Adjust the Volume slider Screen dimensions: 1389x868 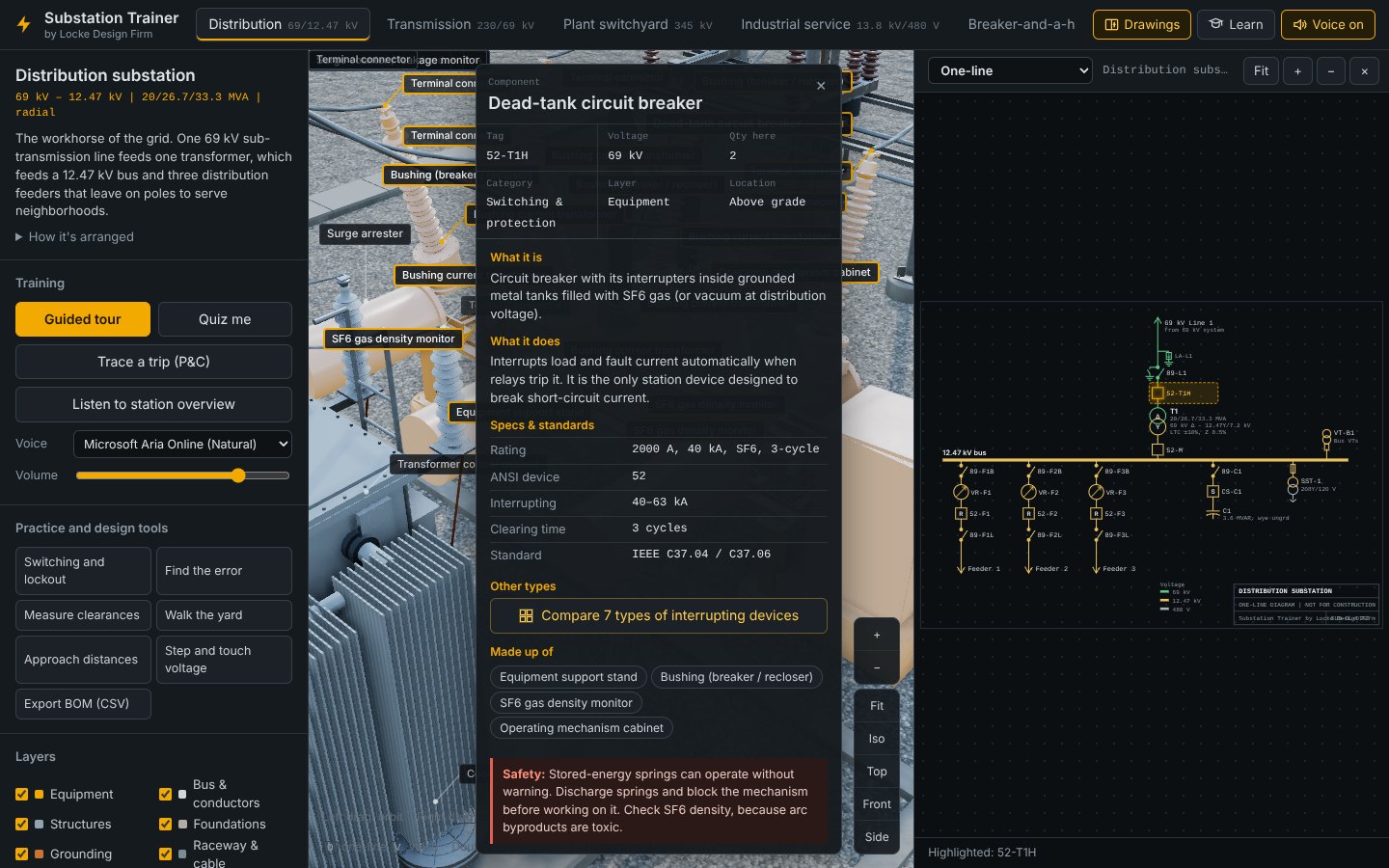(x=182, y=475)
